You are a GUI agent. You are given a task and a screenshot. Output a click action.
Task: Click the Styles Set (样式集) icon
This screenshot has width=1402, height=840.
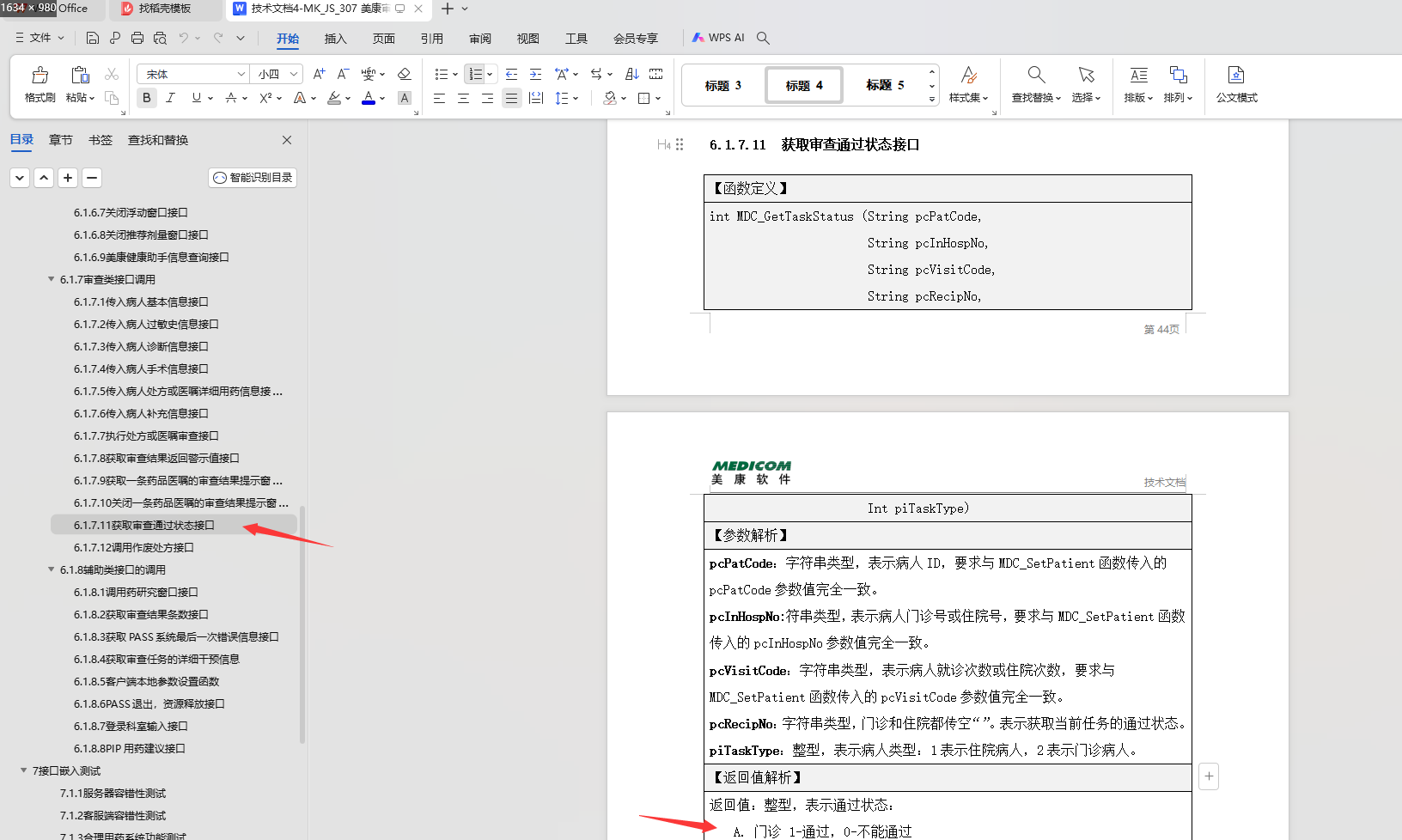[x=968, y=75]
